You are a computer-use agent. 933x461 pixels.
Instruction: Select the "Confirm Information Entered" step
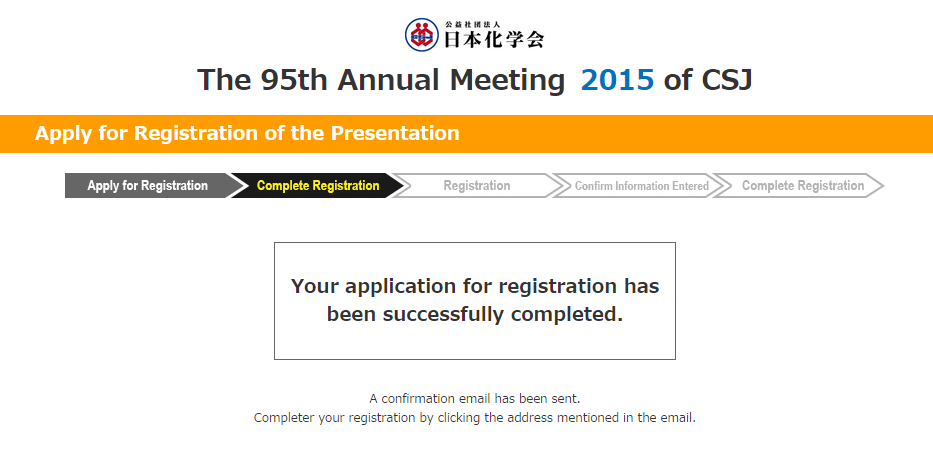tap(641, 186)
